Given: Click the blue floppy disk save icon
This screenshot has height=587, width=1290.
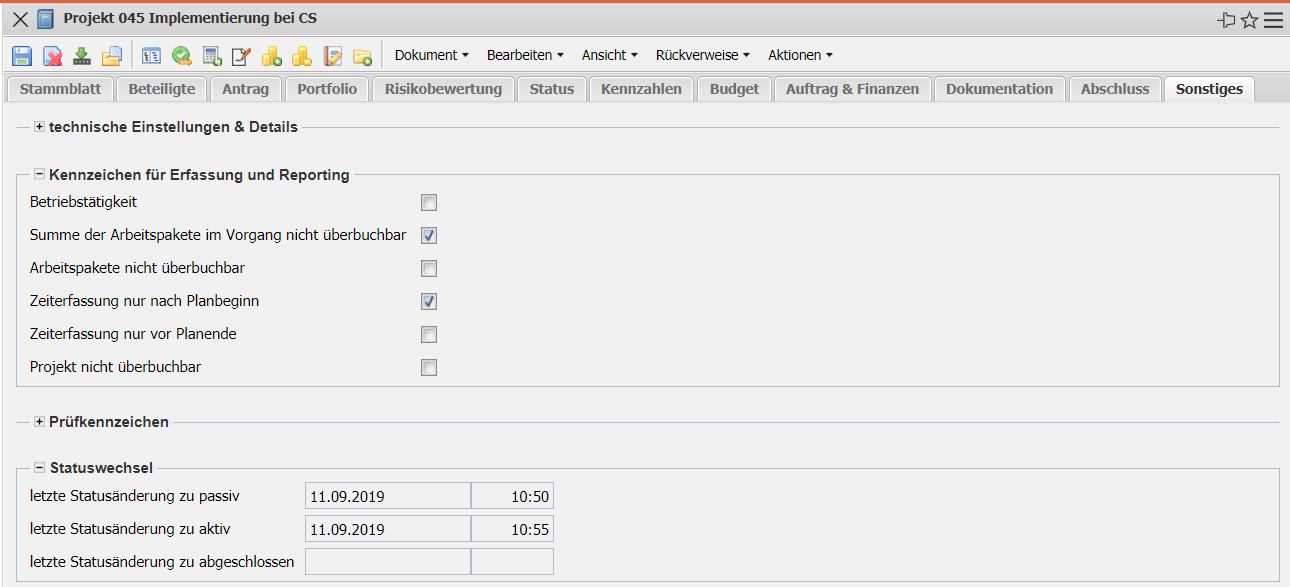Looking at the screenshot, I should [22, 56].
